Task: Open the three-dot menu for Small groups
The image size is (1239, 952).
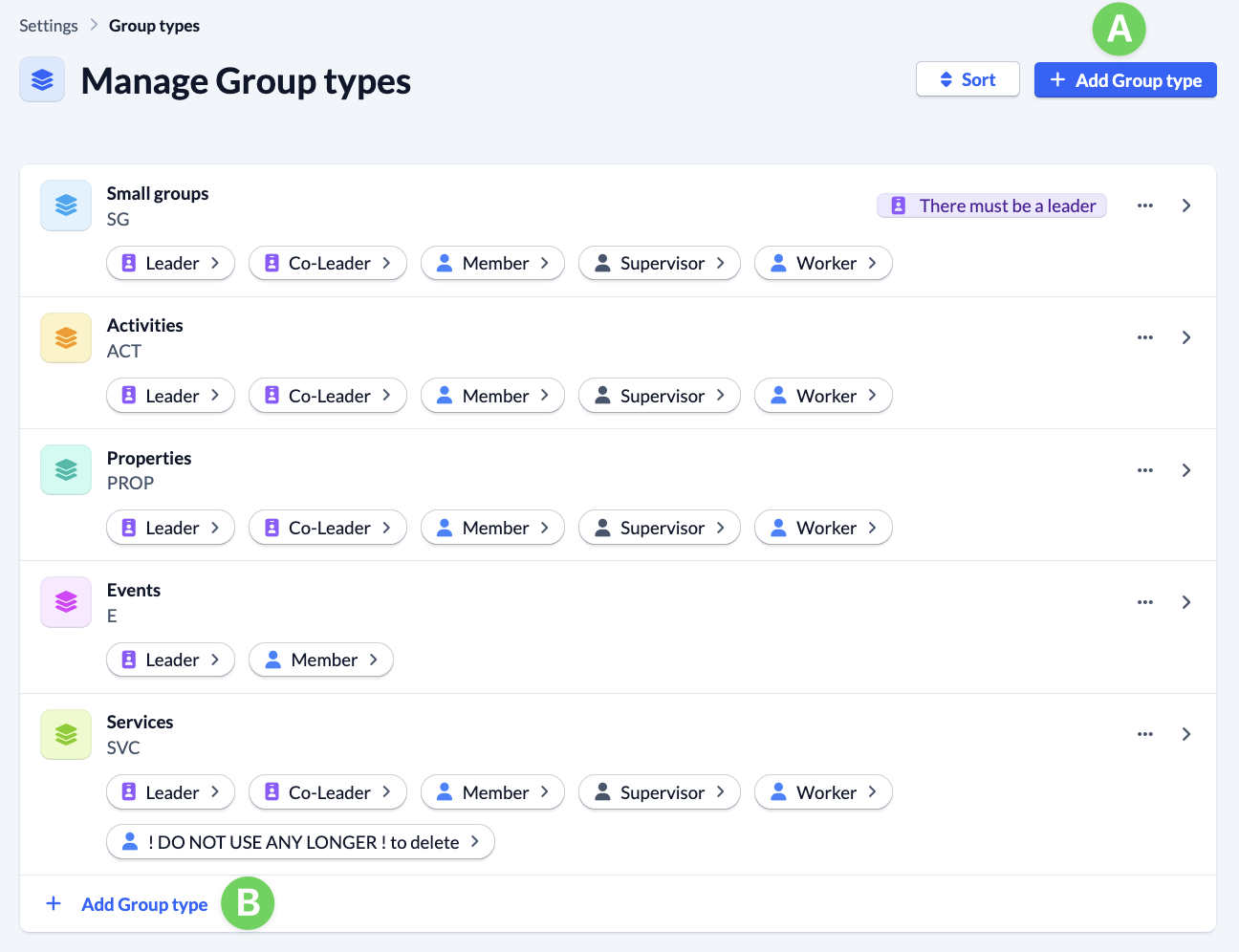Action: click(1144, 206)
